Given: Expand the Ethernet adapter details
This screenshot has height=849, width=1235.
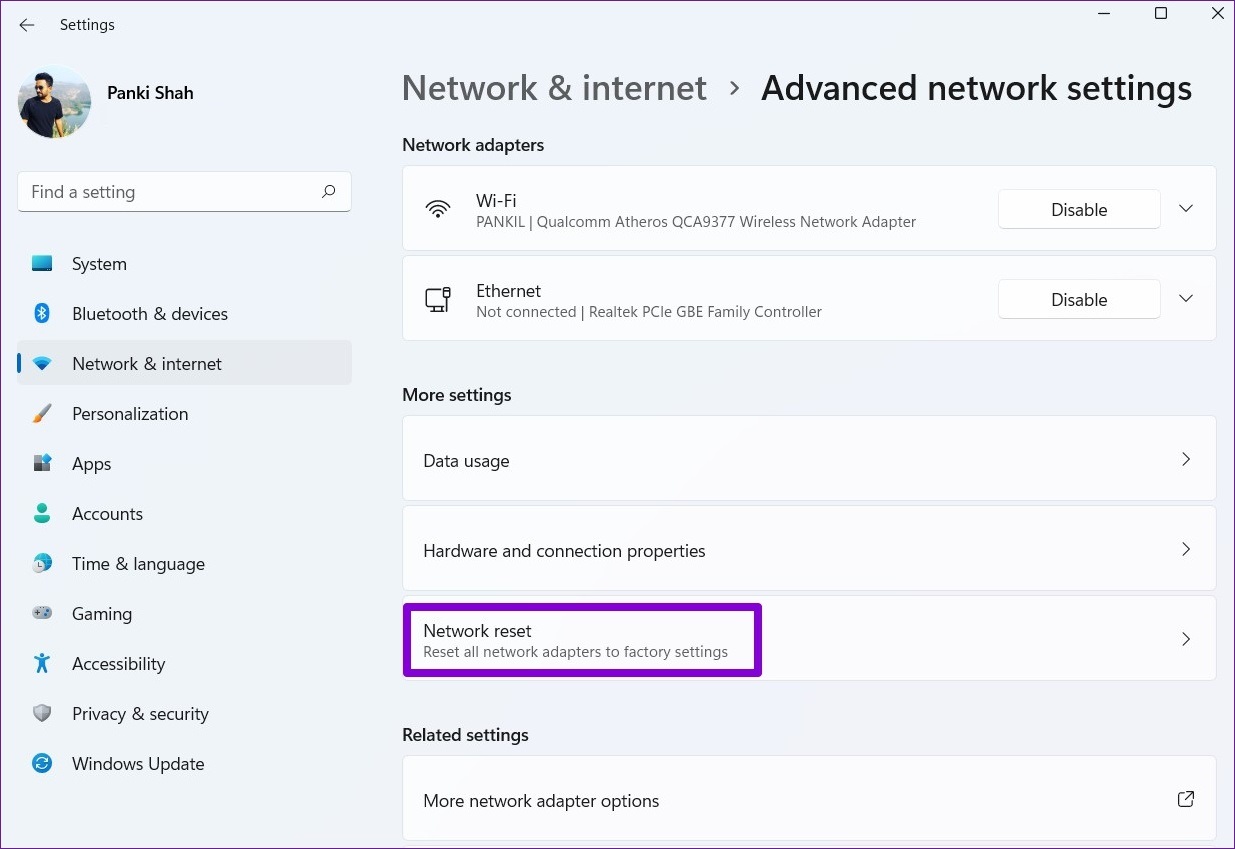Looking at the screenshot, I should pos(1185,298).
